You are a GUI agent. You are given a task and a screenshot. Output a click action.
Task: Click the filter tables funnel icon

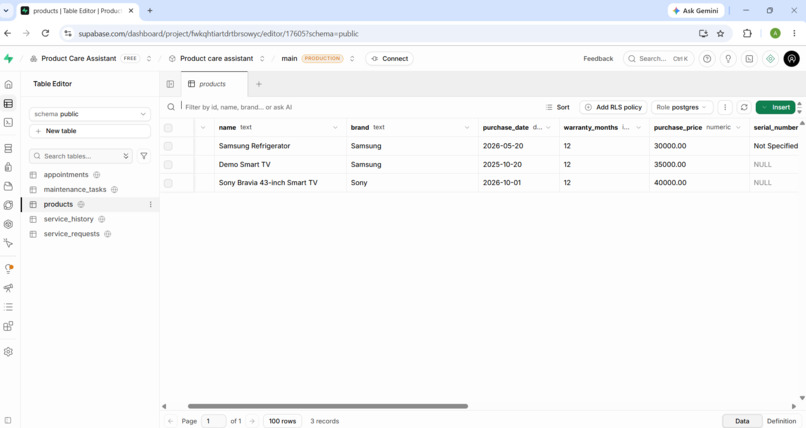tap(144, 156)
